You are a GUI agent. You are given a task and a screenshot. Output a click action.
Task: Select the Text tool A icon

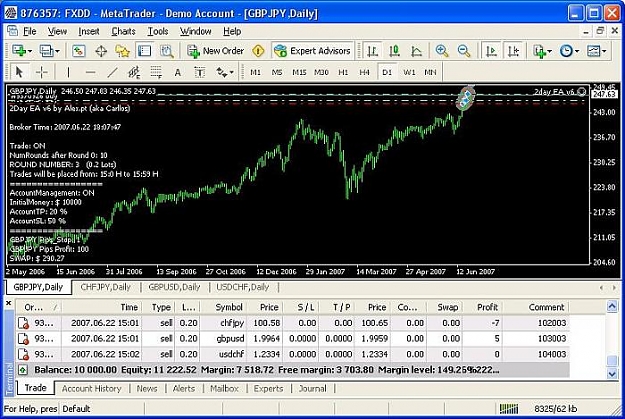tap(178, 72)
